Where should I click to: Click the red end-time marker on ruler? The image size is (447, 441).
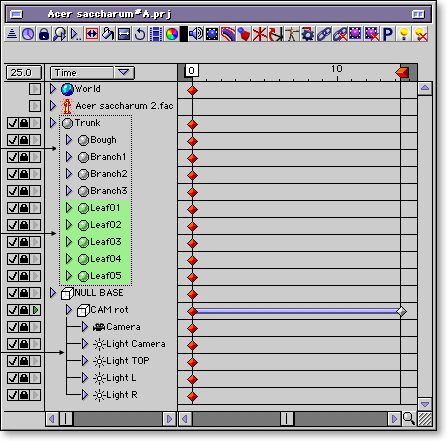(x=402, y=72)
